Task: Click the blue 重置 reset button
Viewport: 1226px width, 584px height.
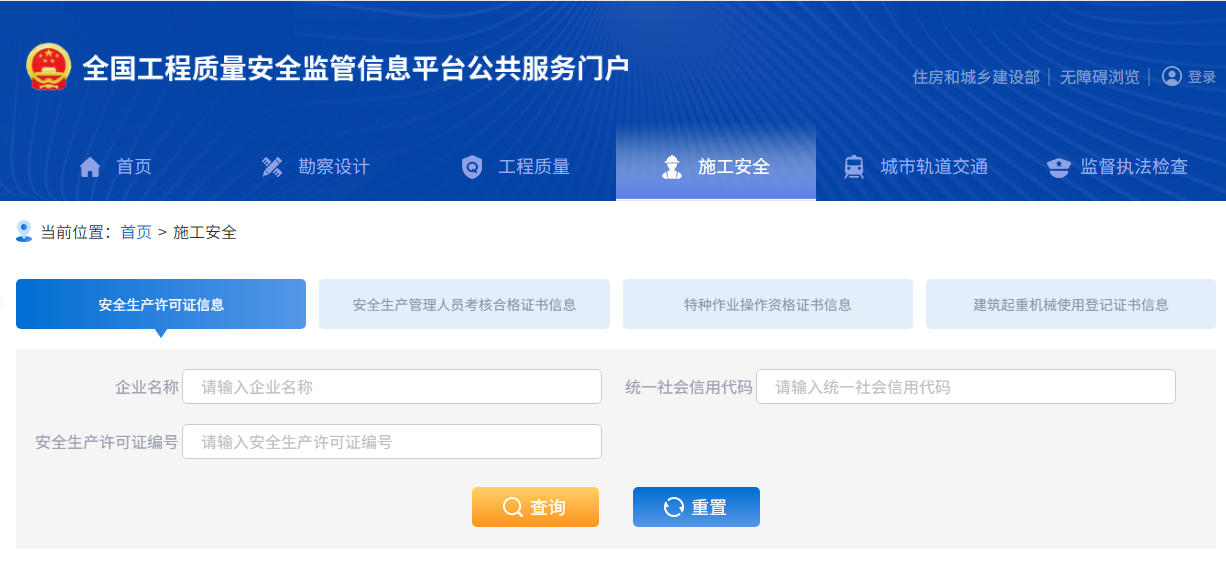Action: tap(696, 507)
